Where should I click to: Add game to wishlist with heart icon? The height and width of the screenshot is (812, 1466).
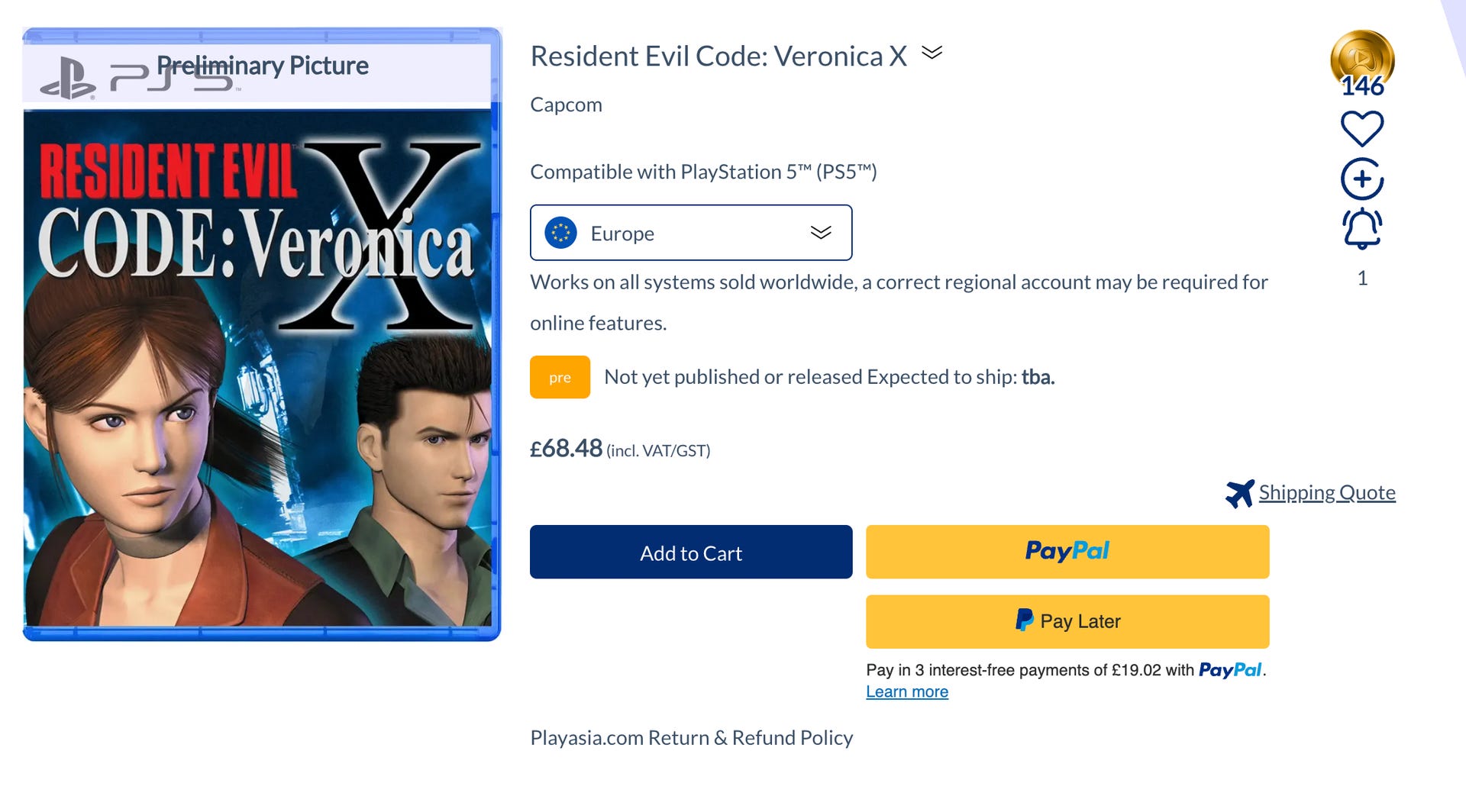pyautogui.click(x=1362, y=128)
